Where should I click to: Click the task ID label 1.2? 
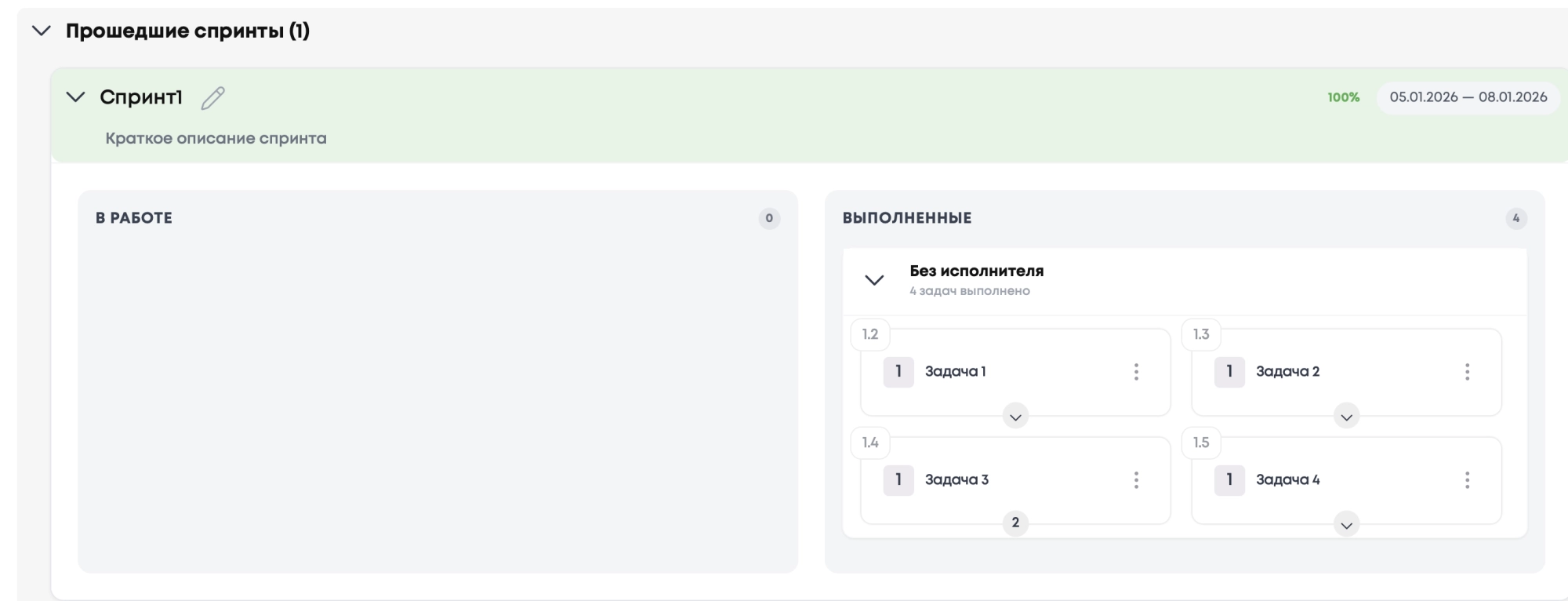point(870,334)
